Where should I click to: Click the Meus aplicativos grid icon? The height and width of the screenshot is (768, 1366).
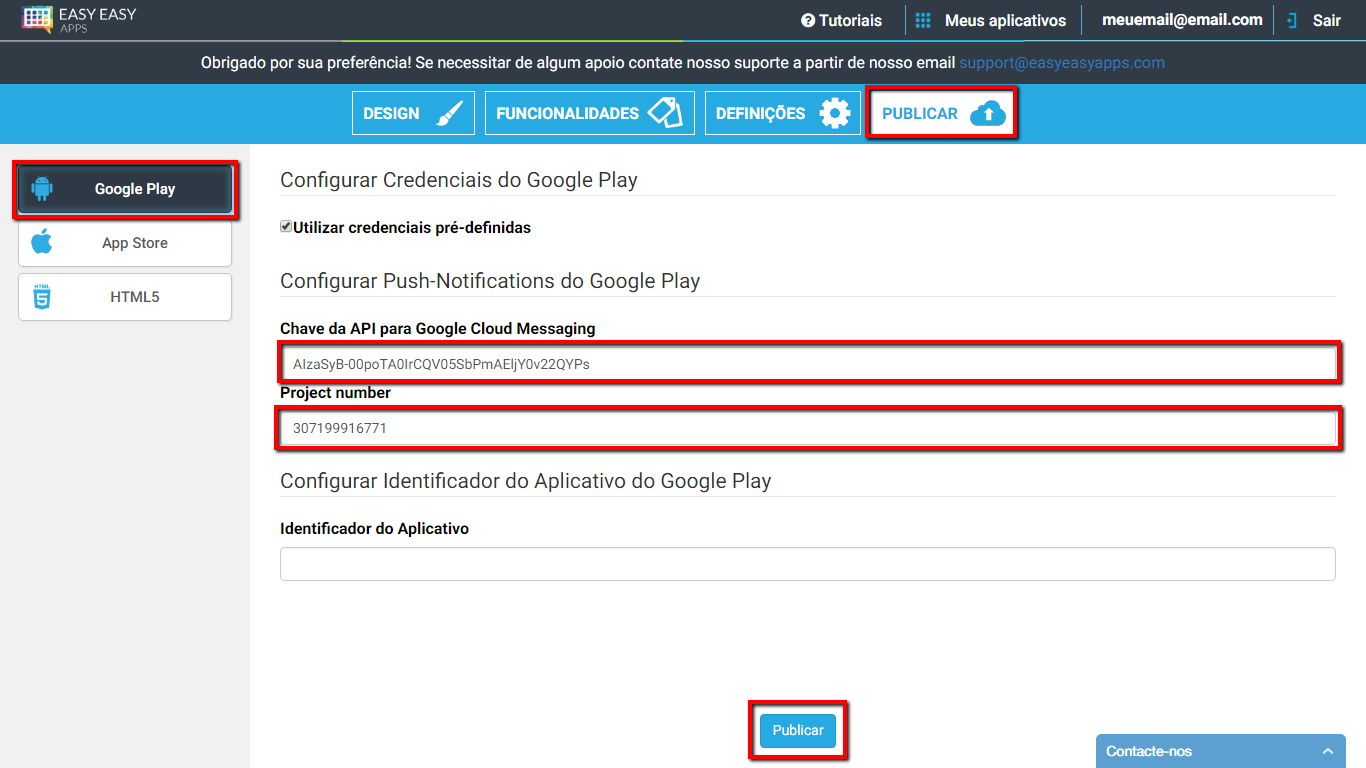point(923,20)
